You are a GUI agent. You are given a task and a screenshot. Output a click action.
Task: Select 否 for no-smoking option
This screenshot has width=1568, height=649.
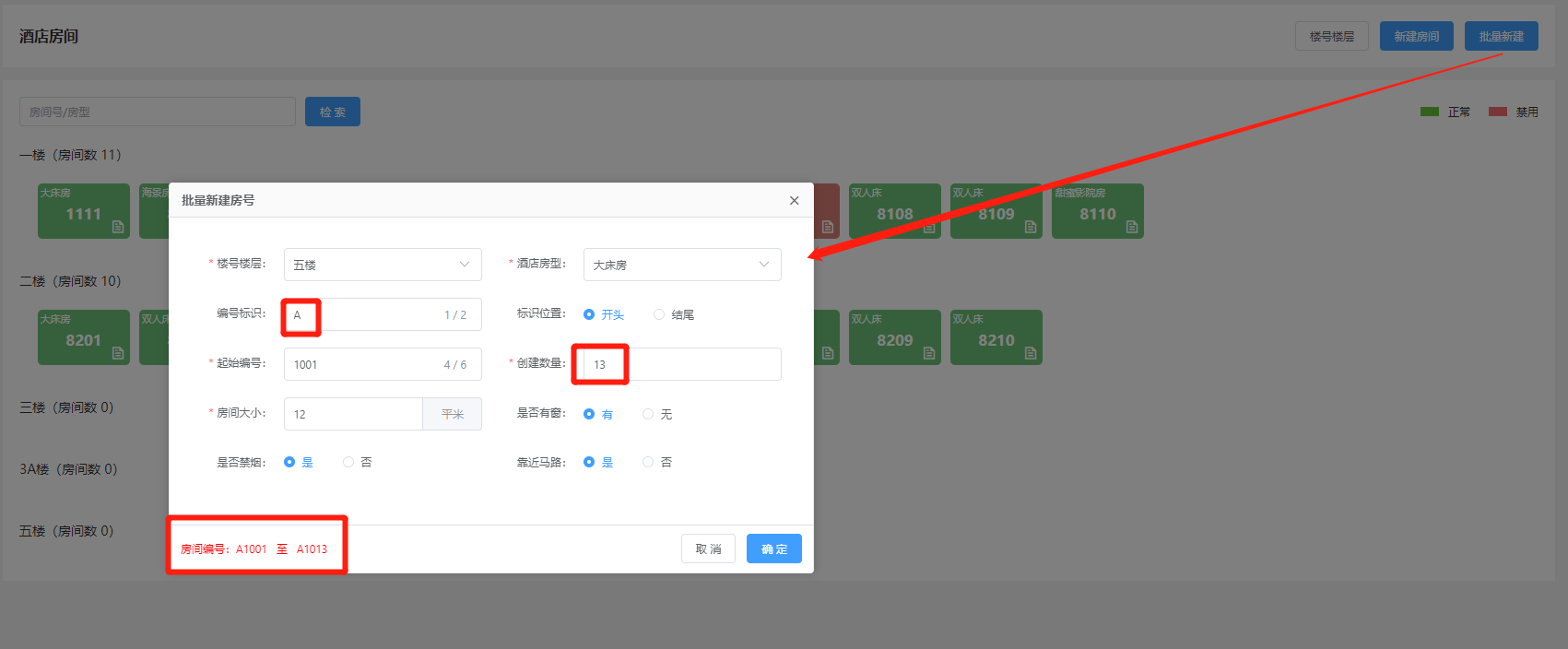pos(348,462)
